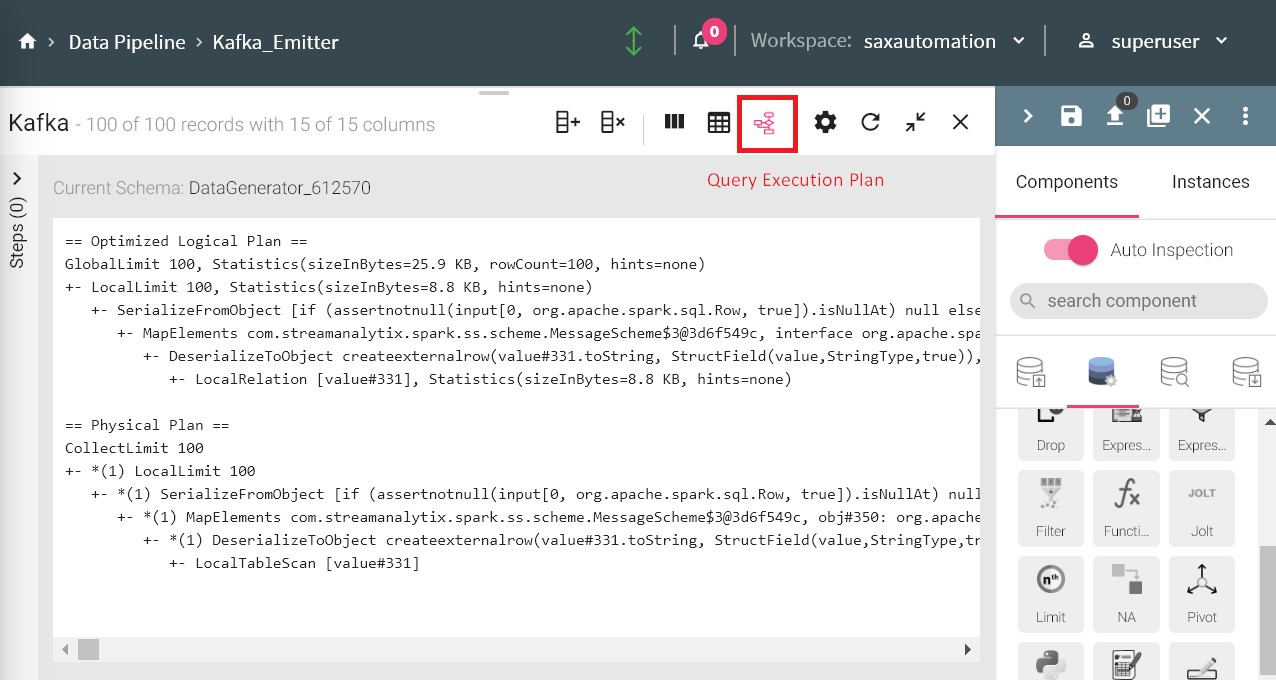Open Data Pipeline breadcrumb link
1276x680 pixels.
coord(127,42)
